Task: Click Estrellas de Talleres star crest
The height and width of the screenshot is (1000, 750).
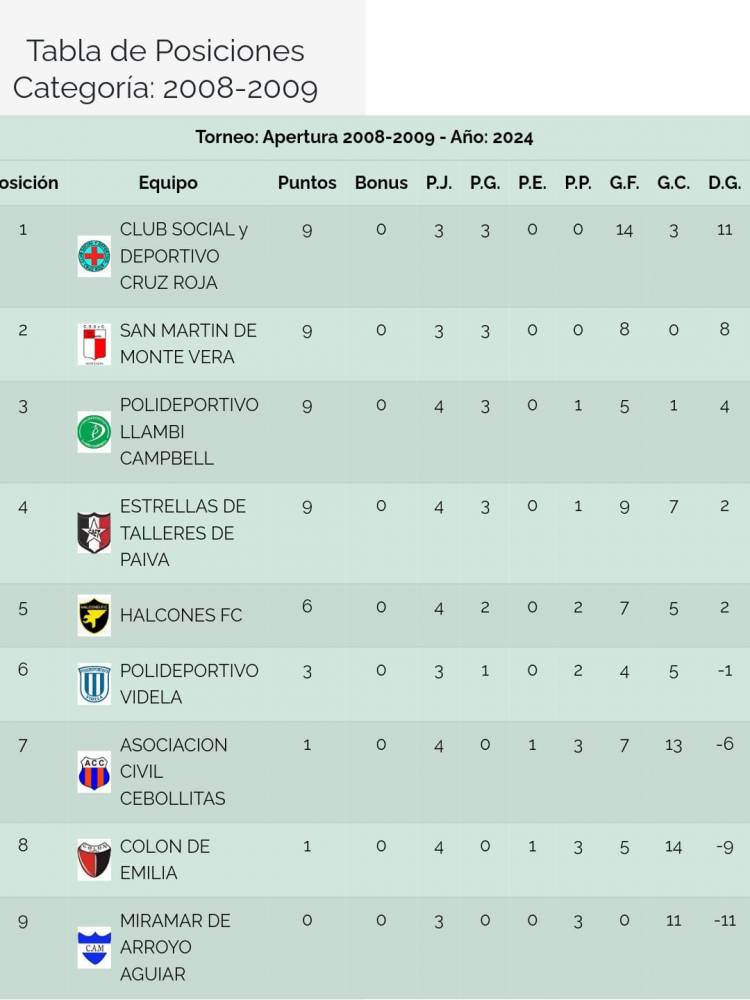Action: tap(94, 533)
